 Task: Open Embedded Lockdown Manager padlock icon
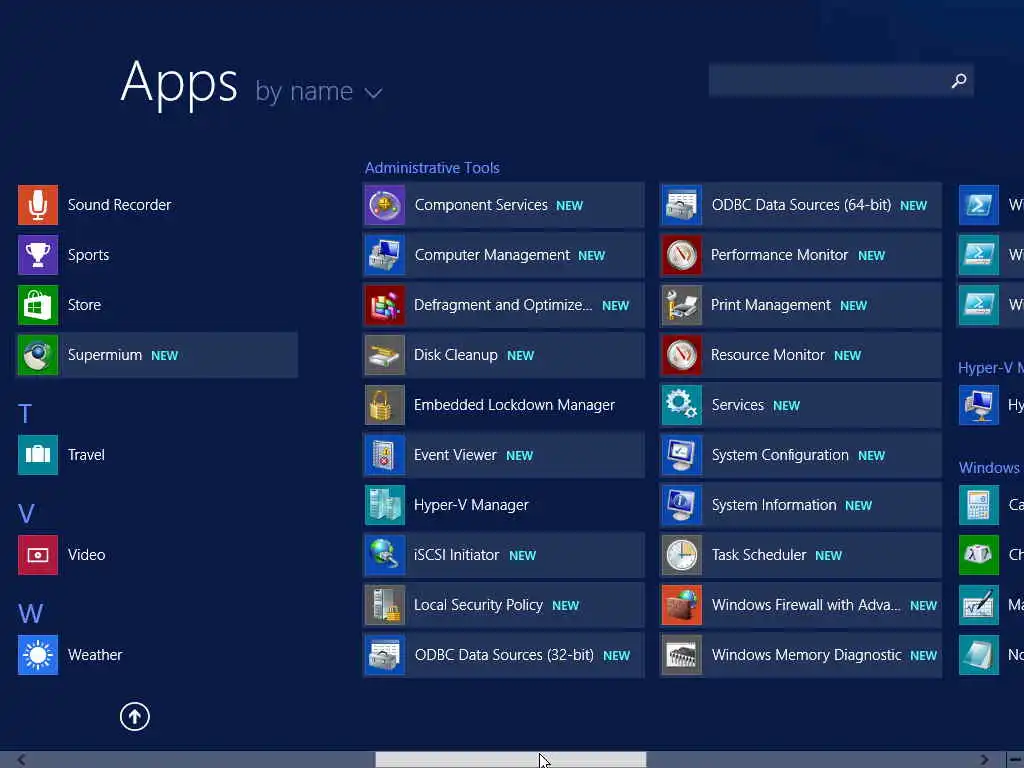(x=385, y=405)
